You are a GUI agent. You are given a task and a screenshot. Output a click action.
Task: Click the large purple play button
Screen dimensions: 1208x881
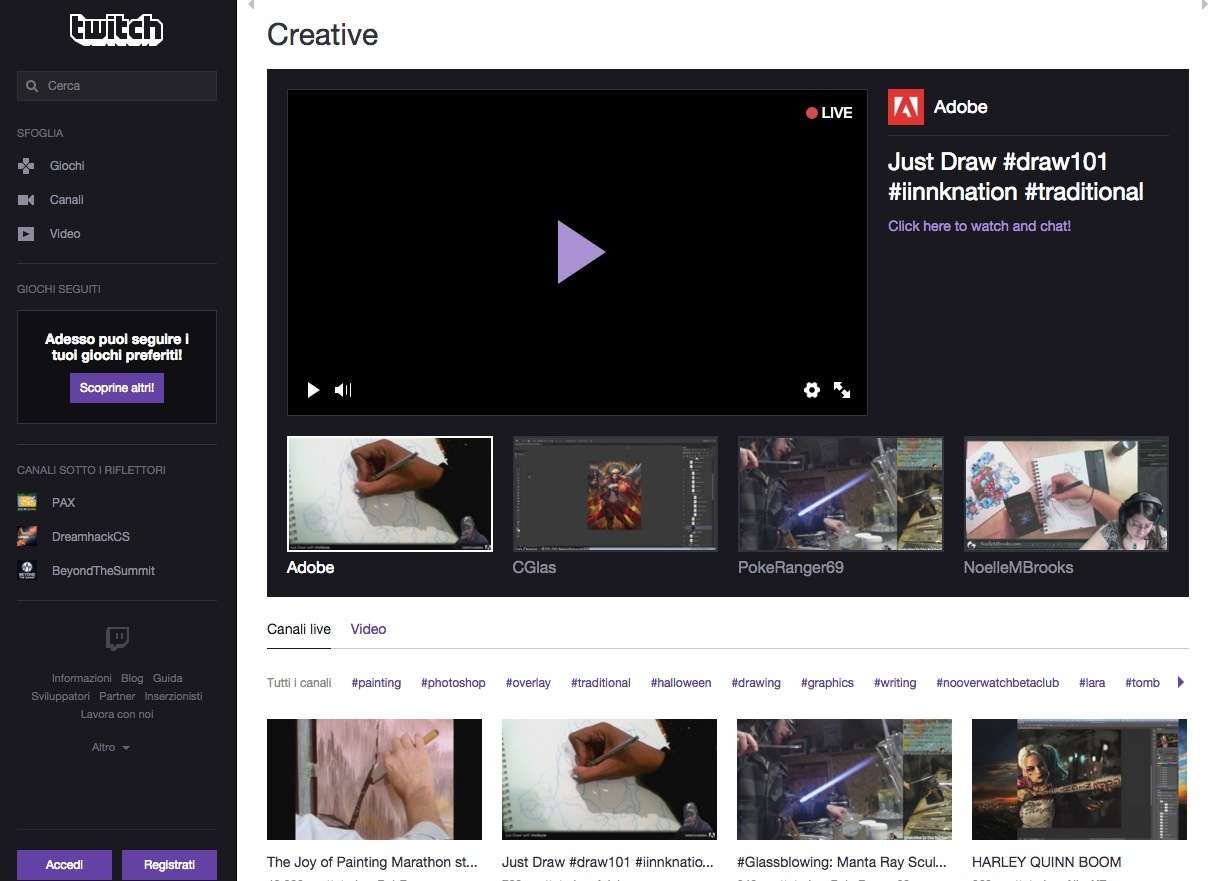click(x=581, y=252)
